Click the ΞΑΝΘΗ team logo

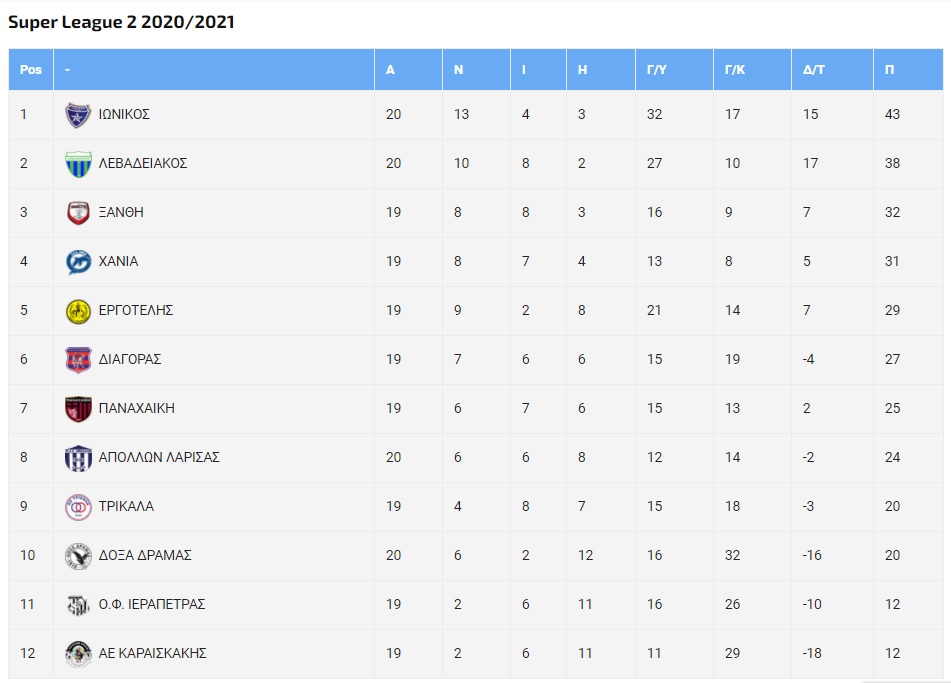(x=78, y=213)
